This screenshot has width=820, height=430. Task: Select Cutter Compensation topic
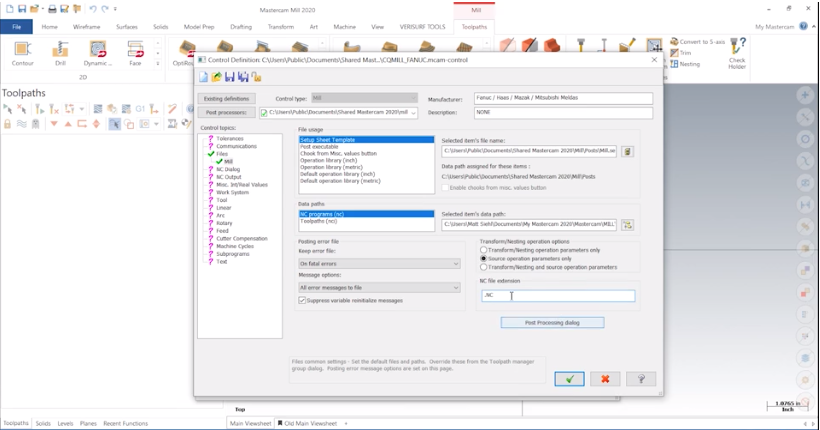pyautogui.click(x=242, y=239)
